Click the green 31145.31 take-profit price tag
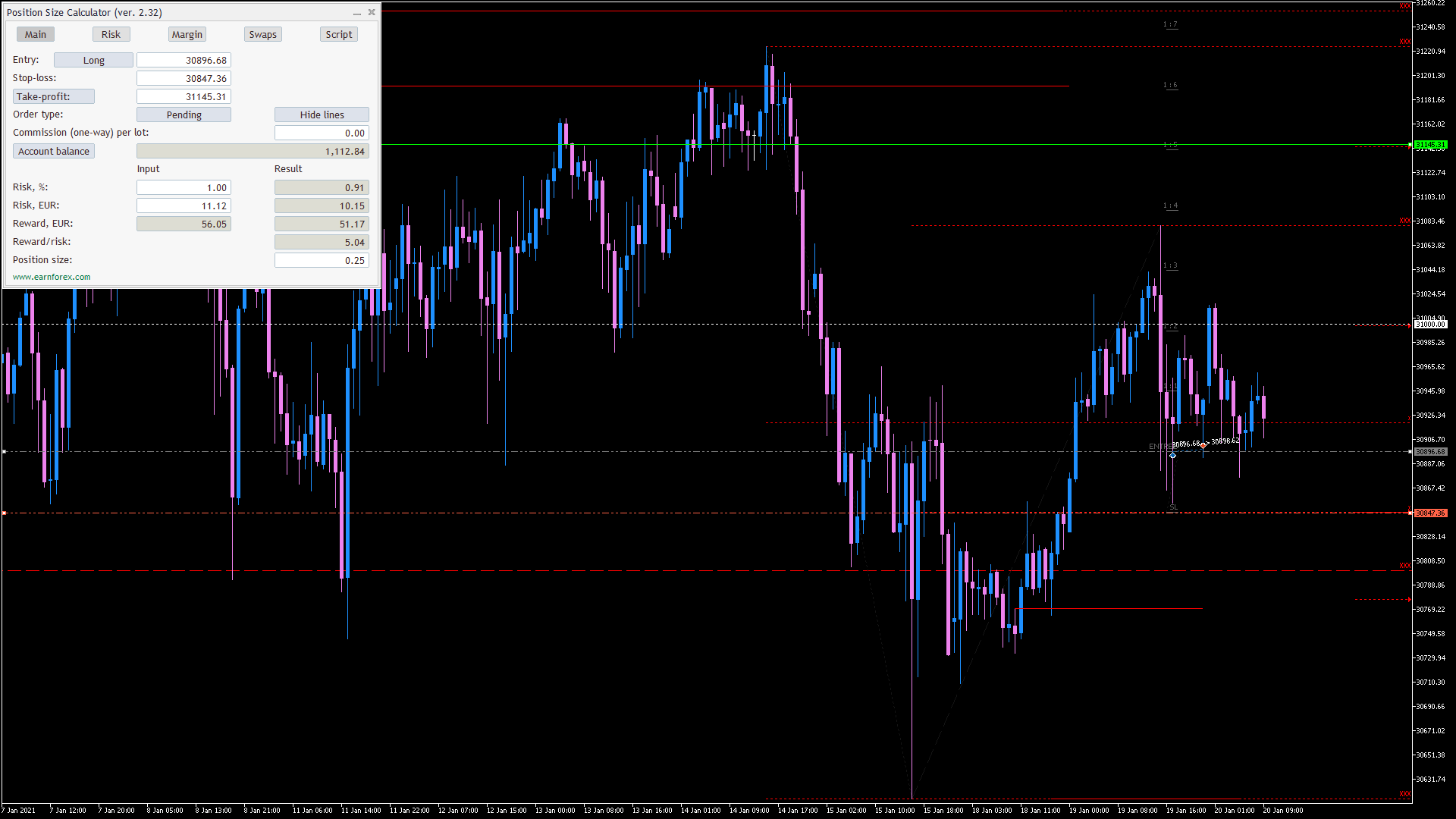 pos(1430,144)
